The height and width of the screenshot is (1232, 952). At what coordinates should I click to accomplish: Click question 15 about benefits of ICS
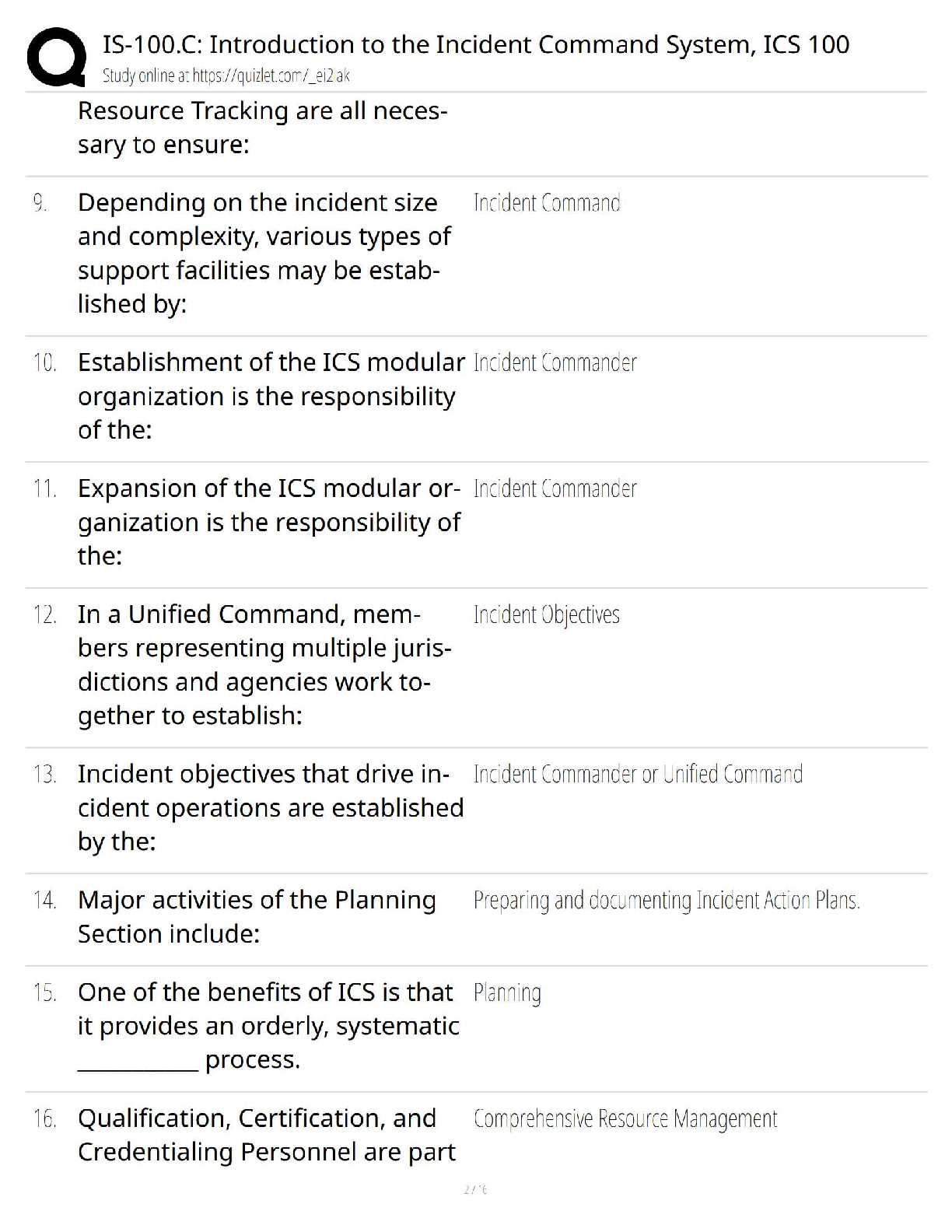[x=268, y=1026]
